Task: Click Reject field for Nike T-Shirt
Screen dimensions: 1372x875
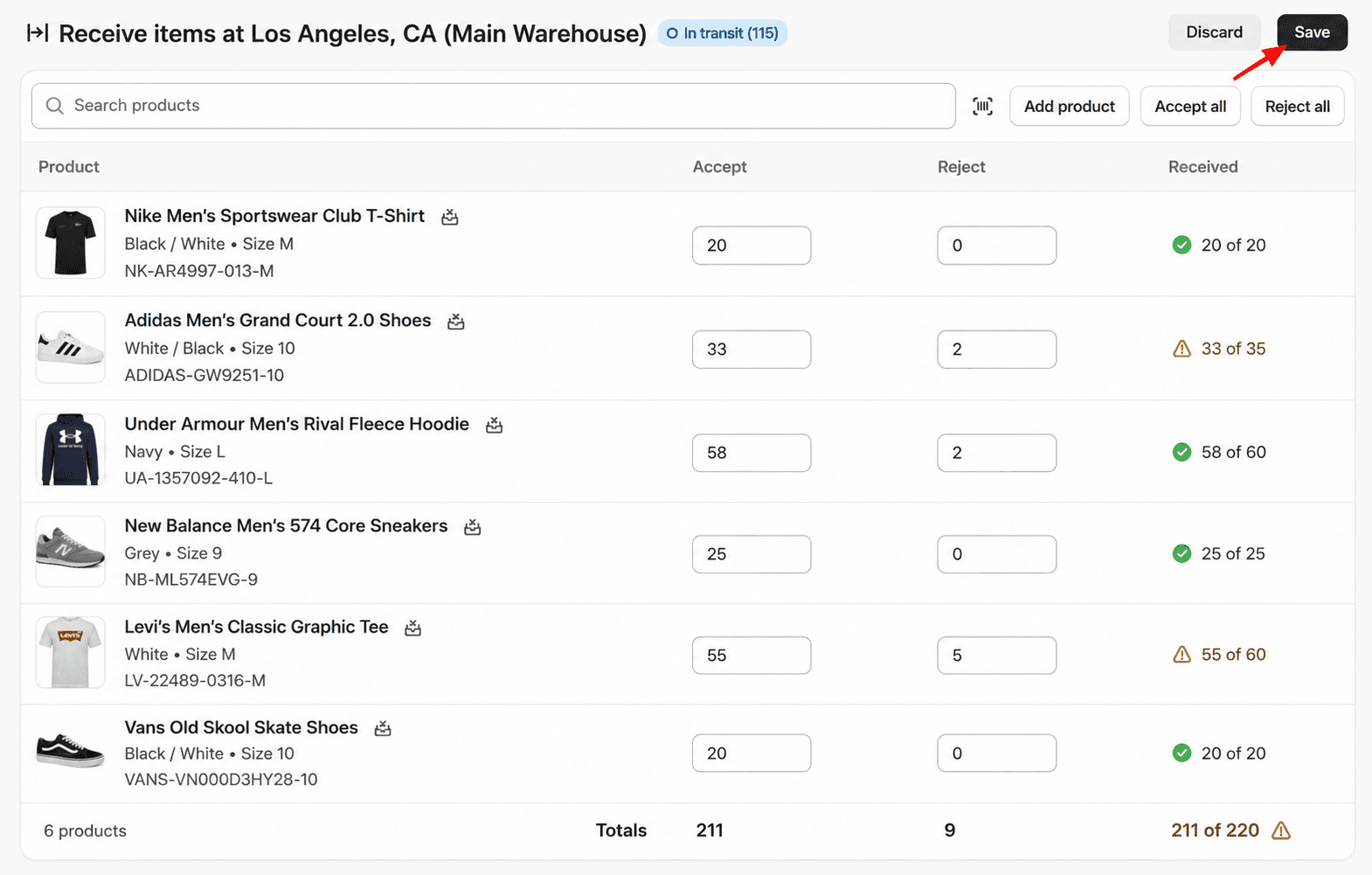Action: pos(996,246)
